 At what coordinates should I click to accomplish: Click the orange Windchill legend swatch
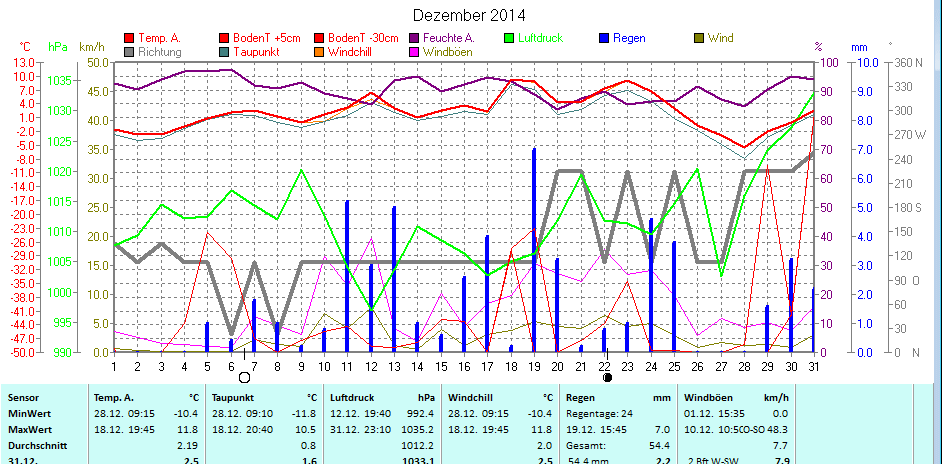pos(318,52)
